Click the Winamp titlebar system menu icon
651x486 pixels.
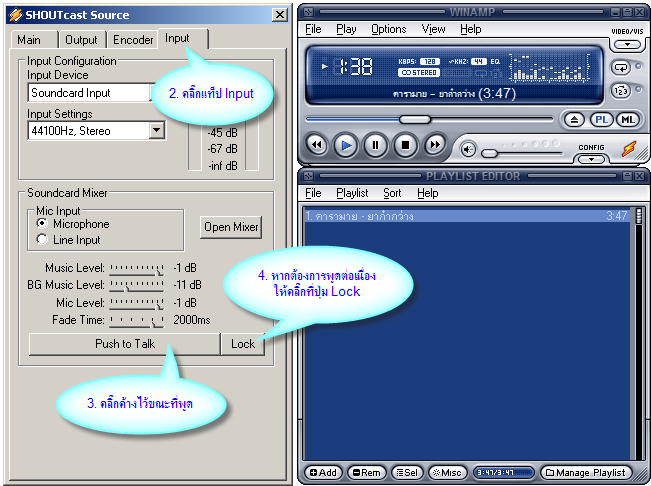[x=309, y=12]
